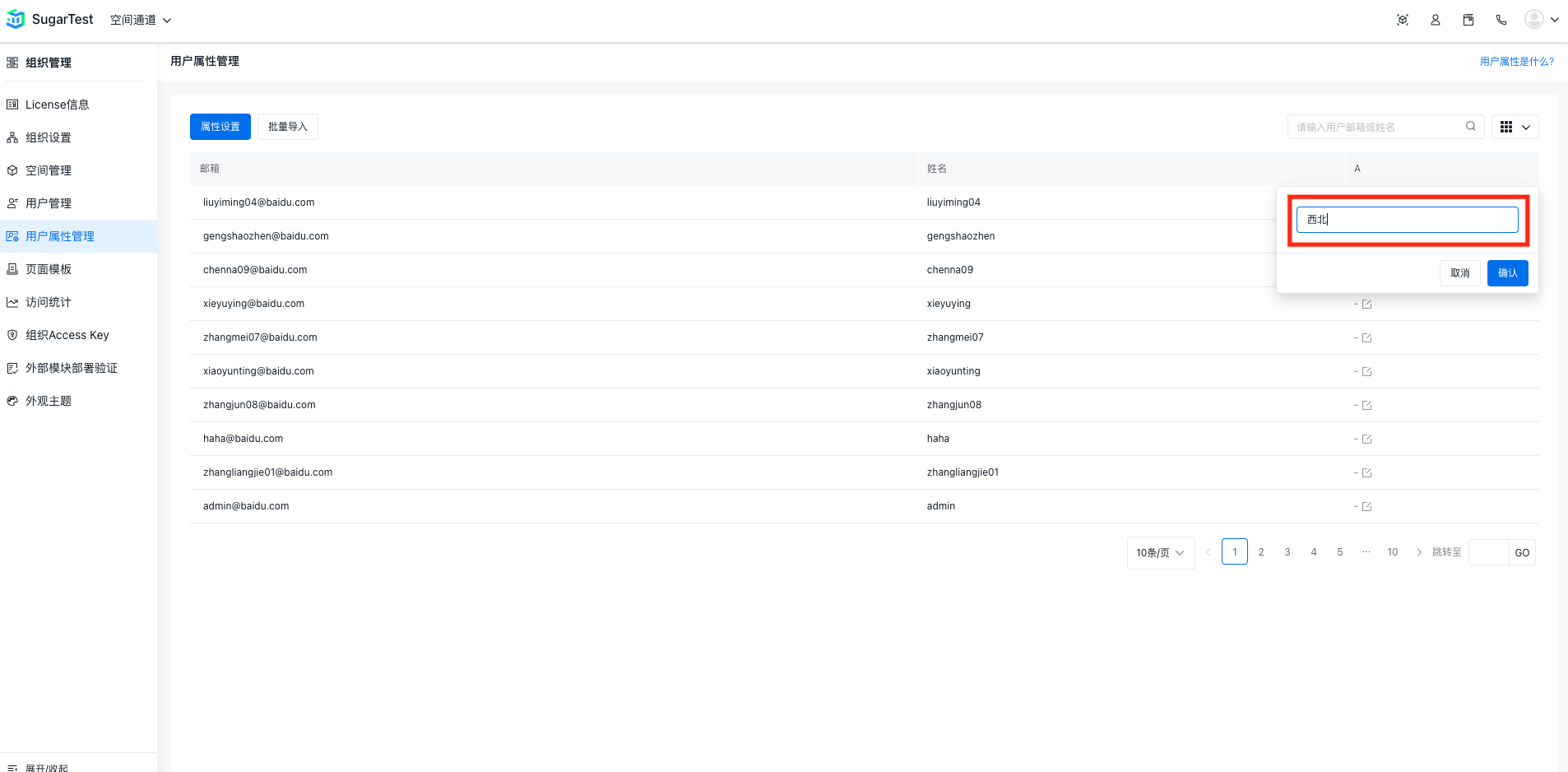The image size is (1568, 772).
Task: Go to page 4
Action: tap(1314, 552)
